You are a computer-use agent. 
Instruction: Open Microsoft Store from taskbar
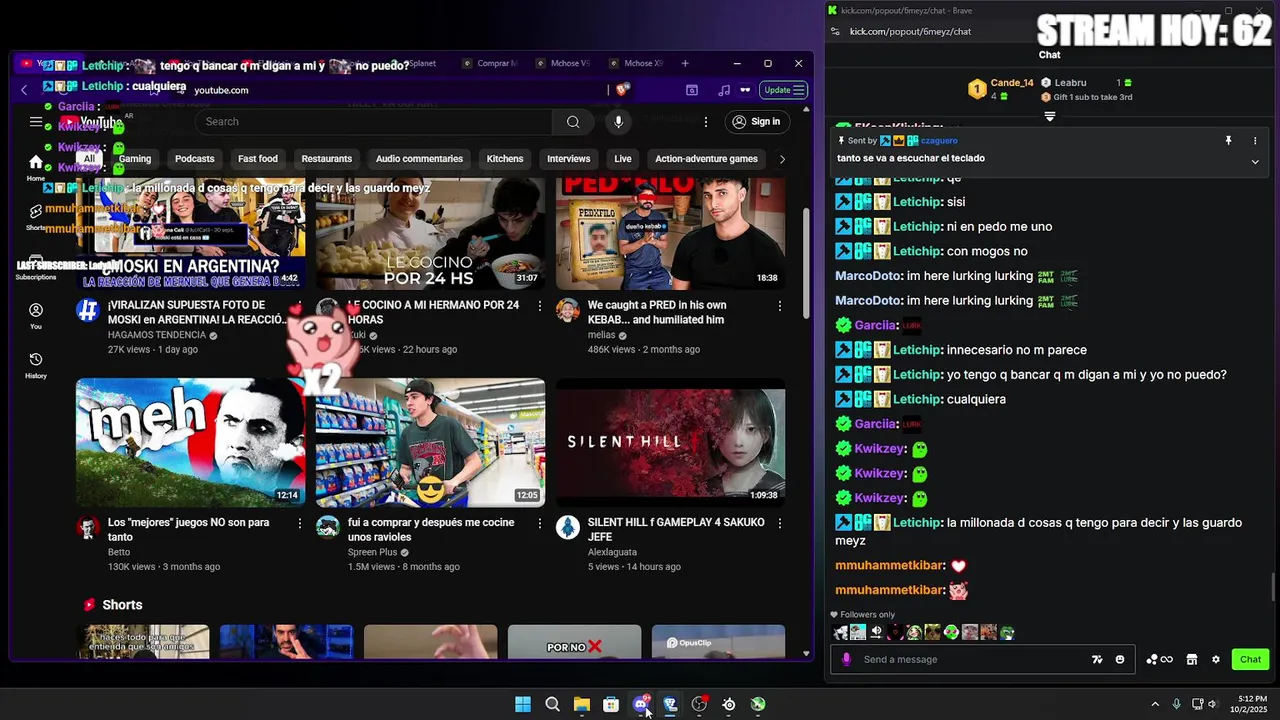[x=611, y=704]
